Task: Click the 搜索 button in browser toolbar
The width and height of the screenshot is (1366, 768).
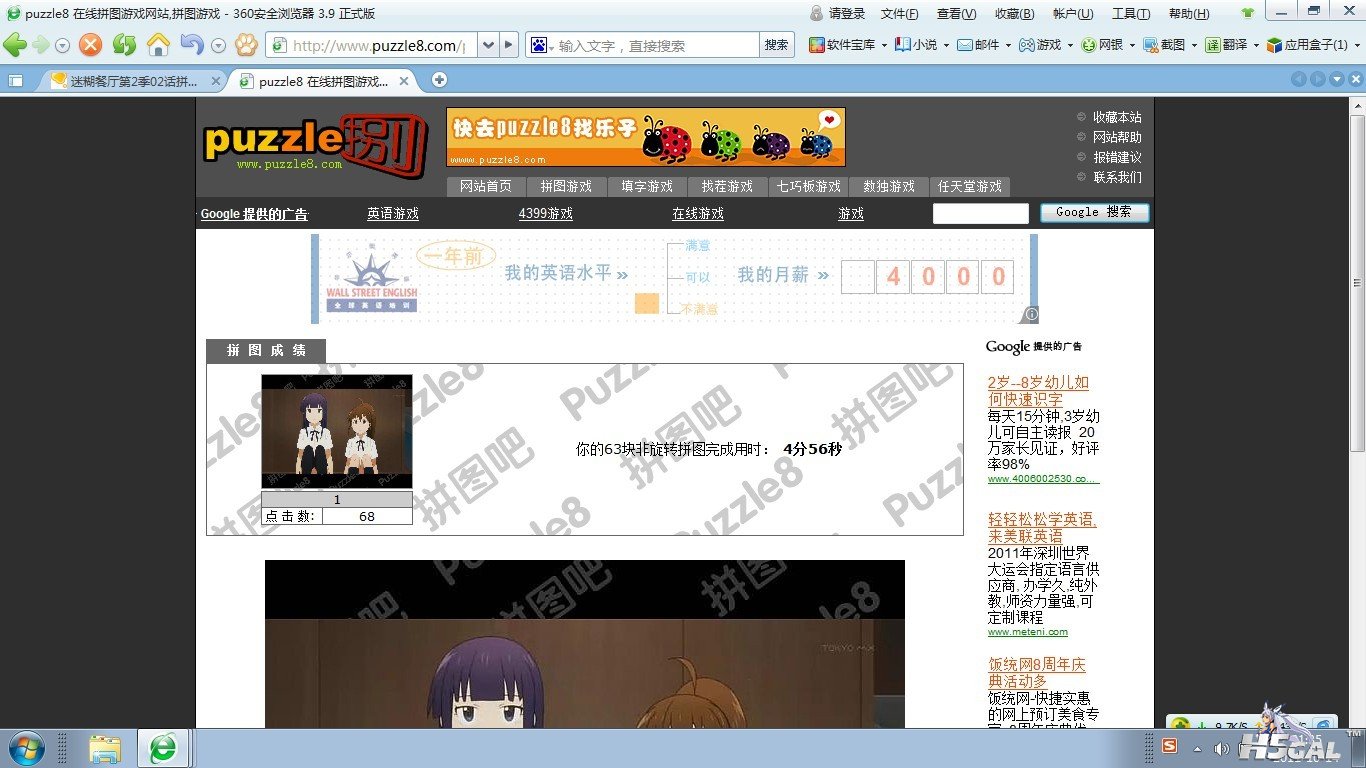Action: pyautogui.click(x=776, y=45)
